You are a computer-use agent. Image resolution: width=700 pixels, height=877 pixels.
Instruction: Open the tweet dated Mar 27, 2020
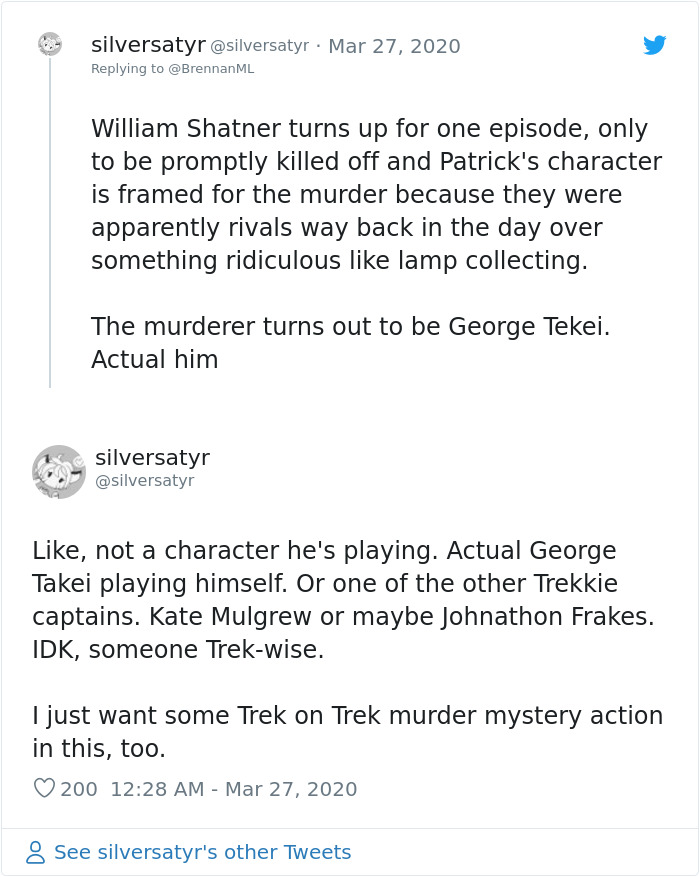pyautogui.click(x=395, y=46)
